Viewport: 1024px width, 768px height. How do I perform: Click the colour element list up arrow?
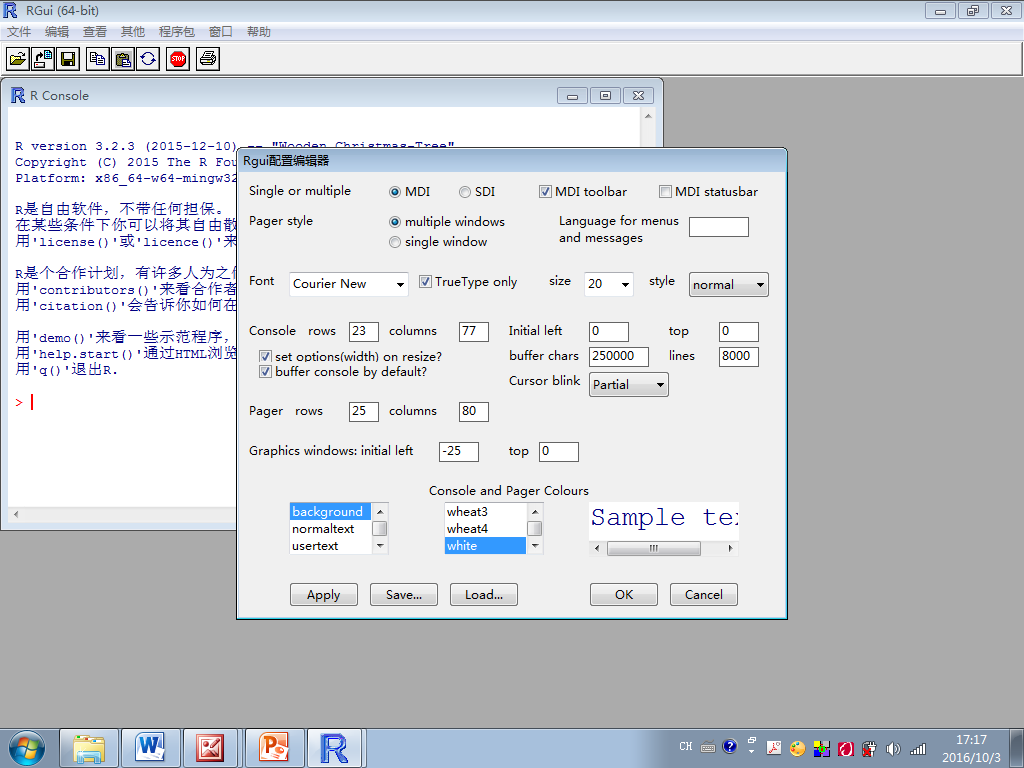380,511
